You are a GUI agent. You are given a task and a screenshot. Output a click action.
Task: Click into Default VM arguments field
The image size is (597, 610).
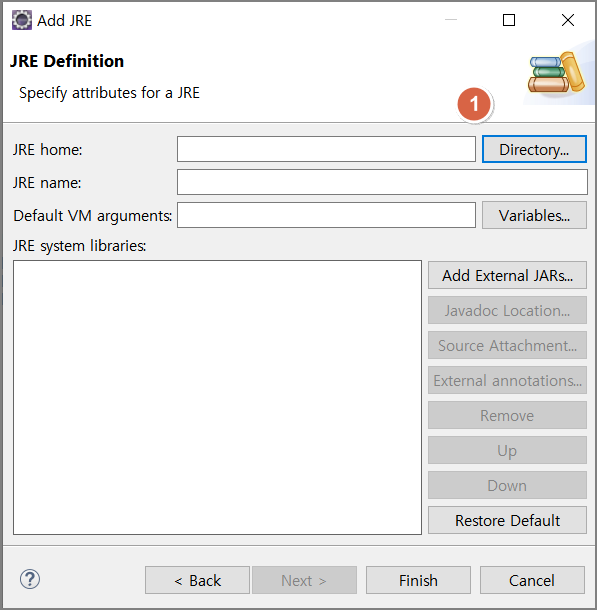[326, 215]
